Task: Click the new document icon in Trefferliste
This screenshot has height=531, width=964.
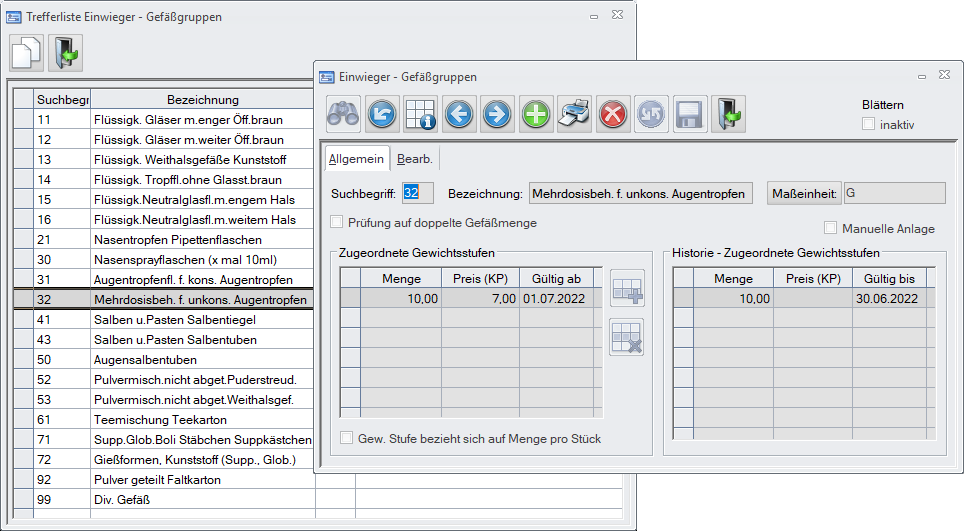Action: point(27,53)
